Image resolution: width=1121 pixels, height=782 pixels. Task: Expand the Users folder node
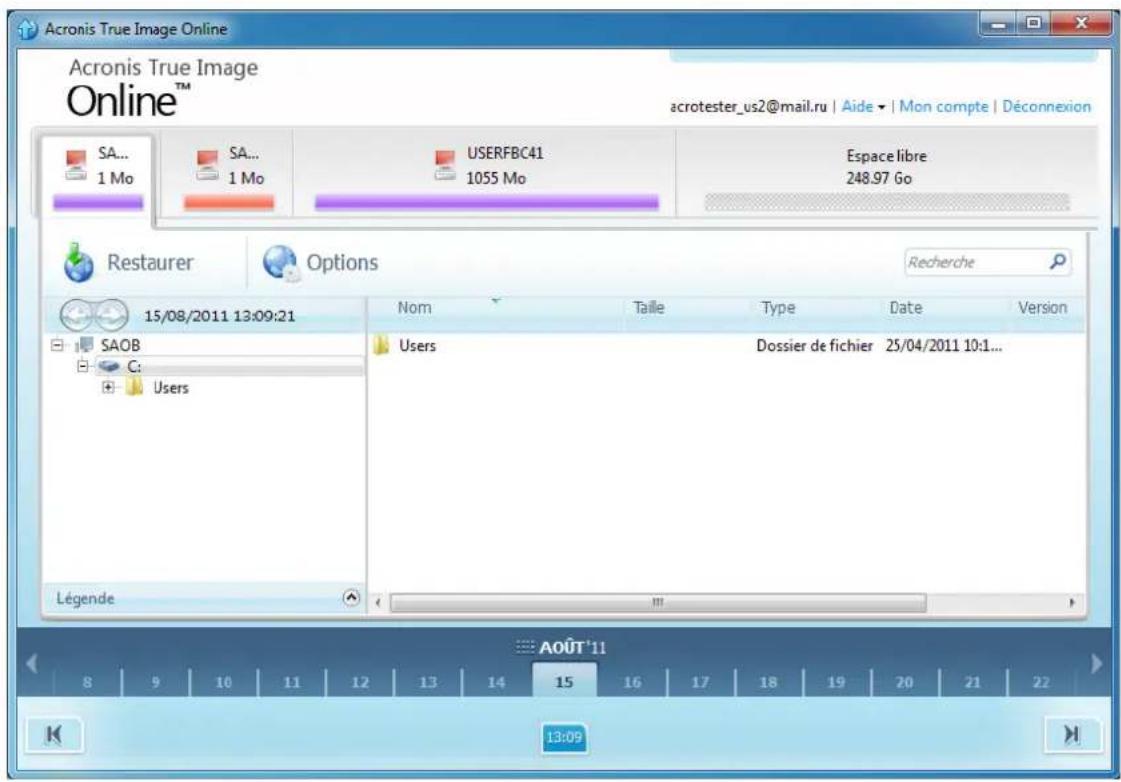click(108, 387)
